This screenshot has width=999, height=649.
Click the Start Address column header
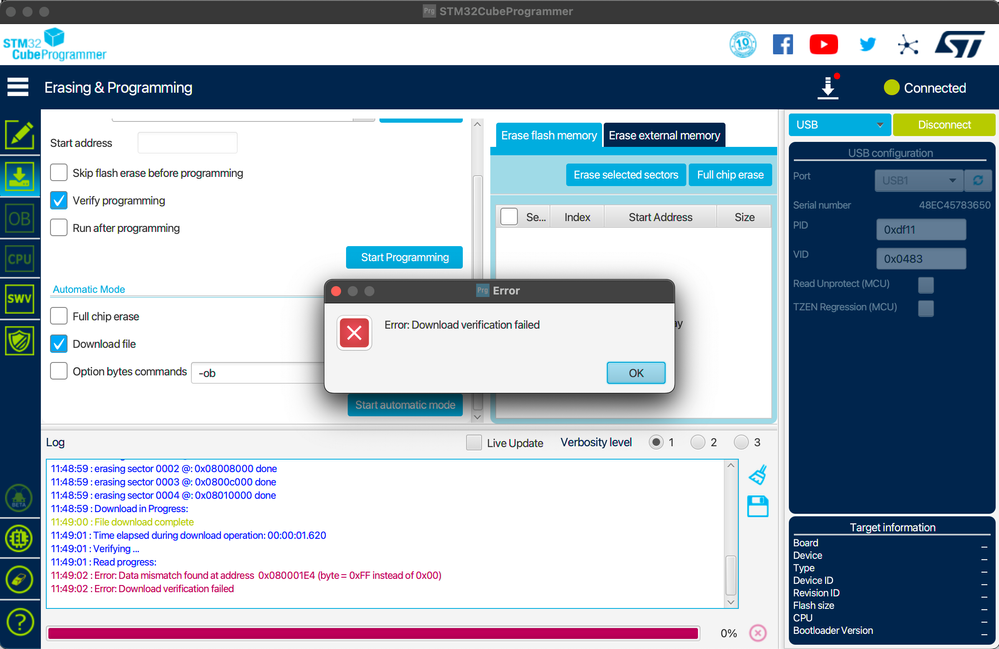pos(660,217)
